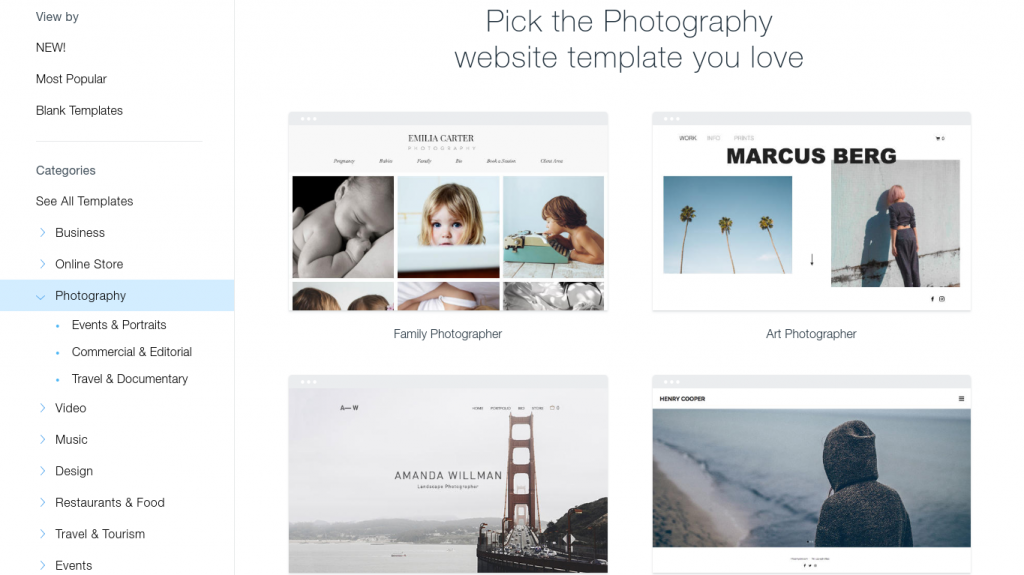
Task: Show the NEW! templates
Action: 51,48
